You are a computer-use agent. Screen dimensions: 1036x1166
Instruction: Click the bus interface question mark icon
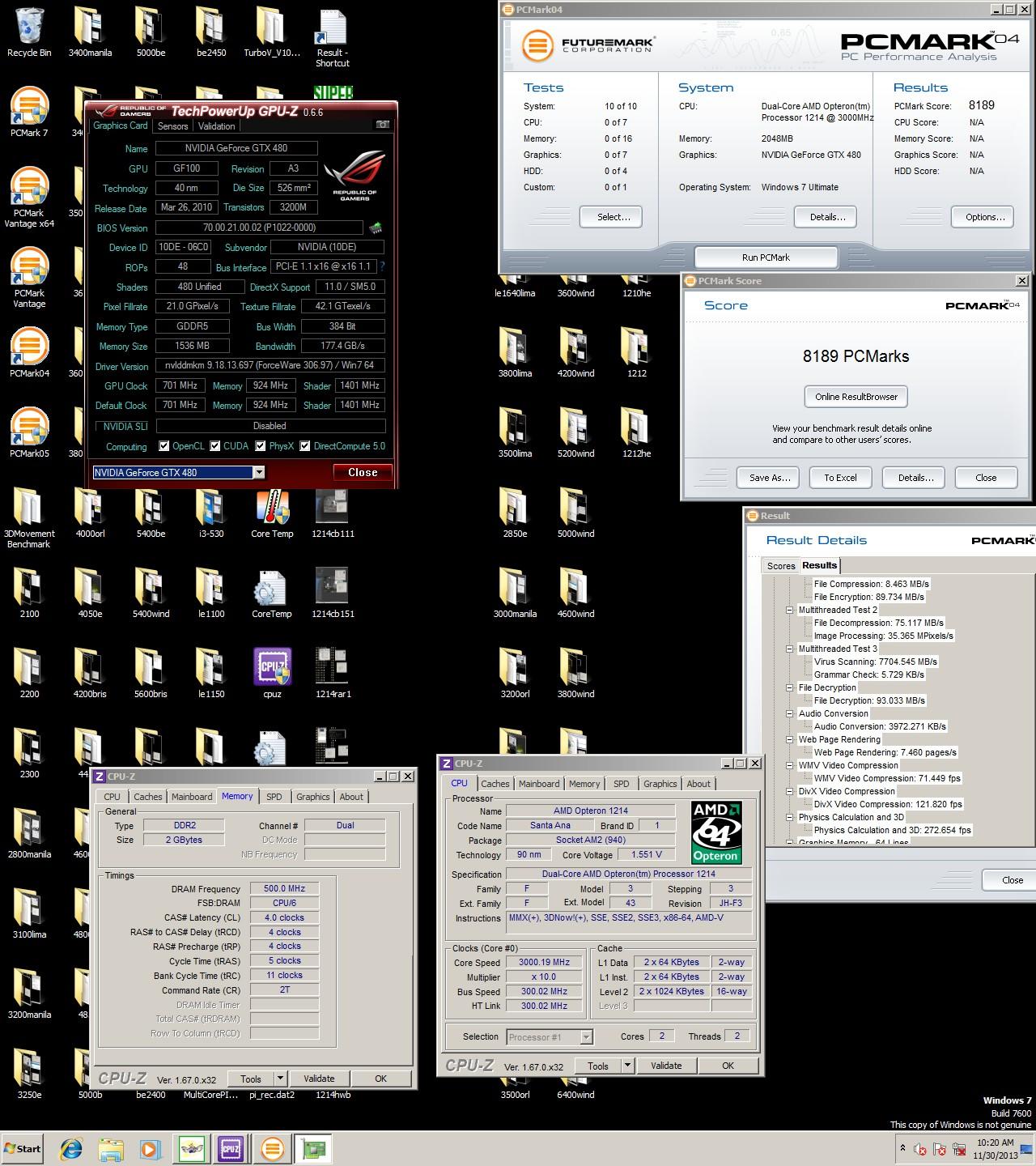[381, 266]
